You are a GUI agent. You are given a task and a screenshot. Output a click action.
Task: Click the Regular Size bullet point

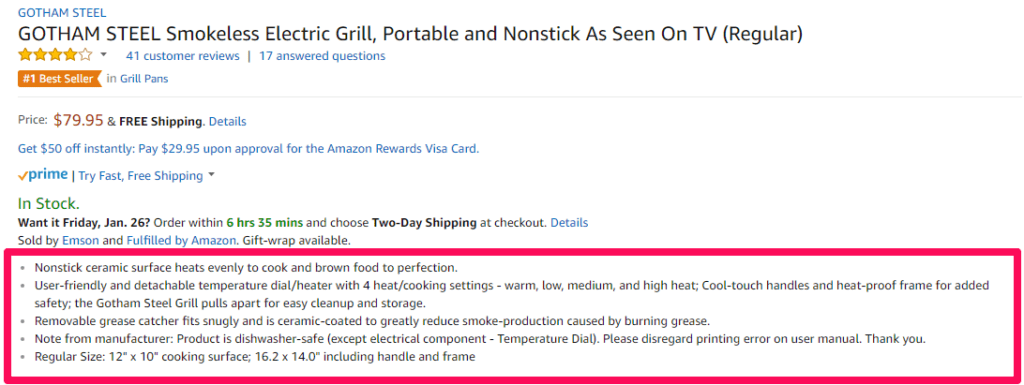pos(255,357)
